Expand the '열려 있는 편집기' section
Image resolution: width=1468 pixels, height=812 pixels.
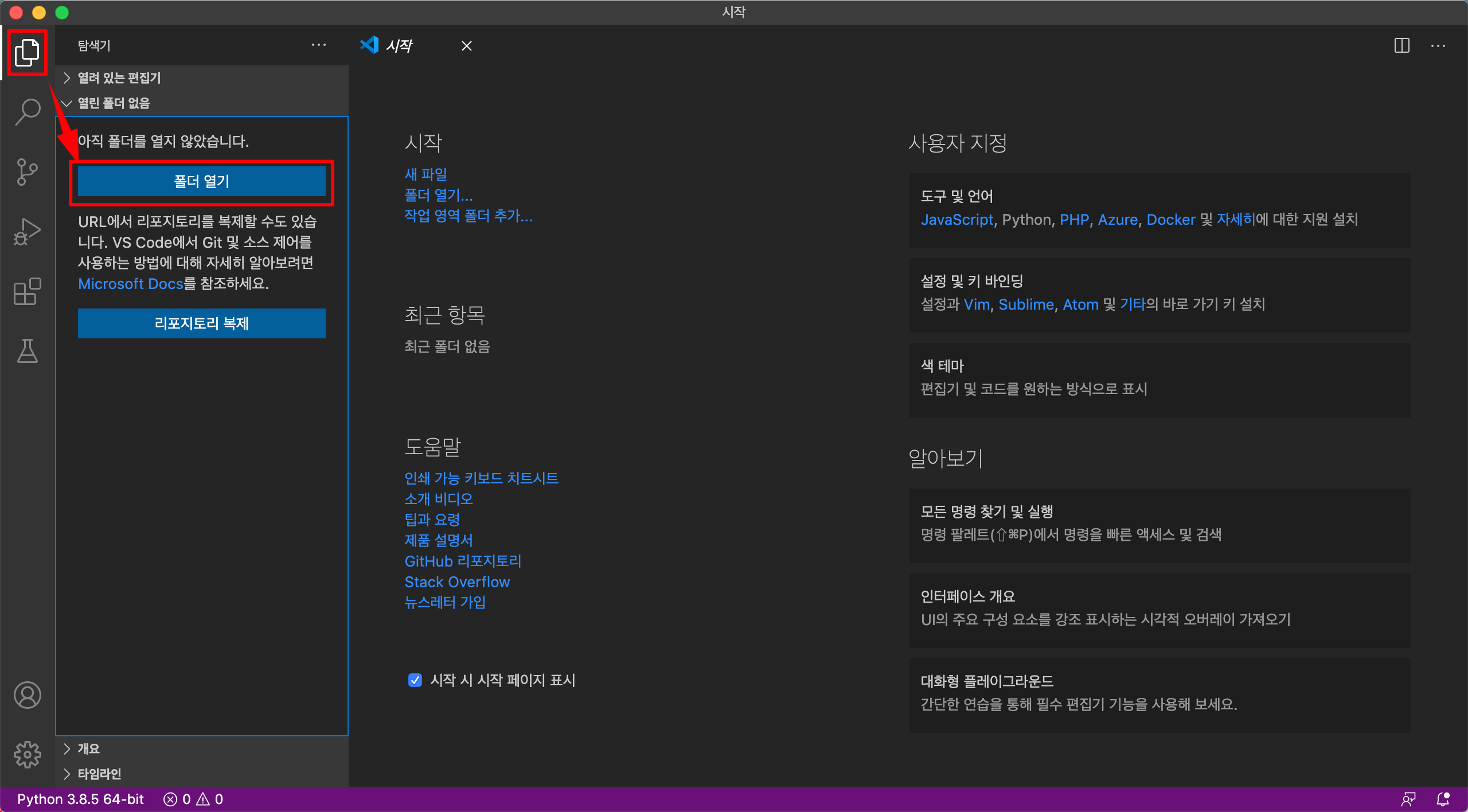[119, 78]
